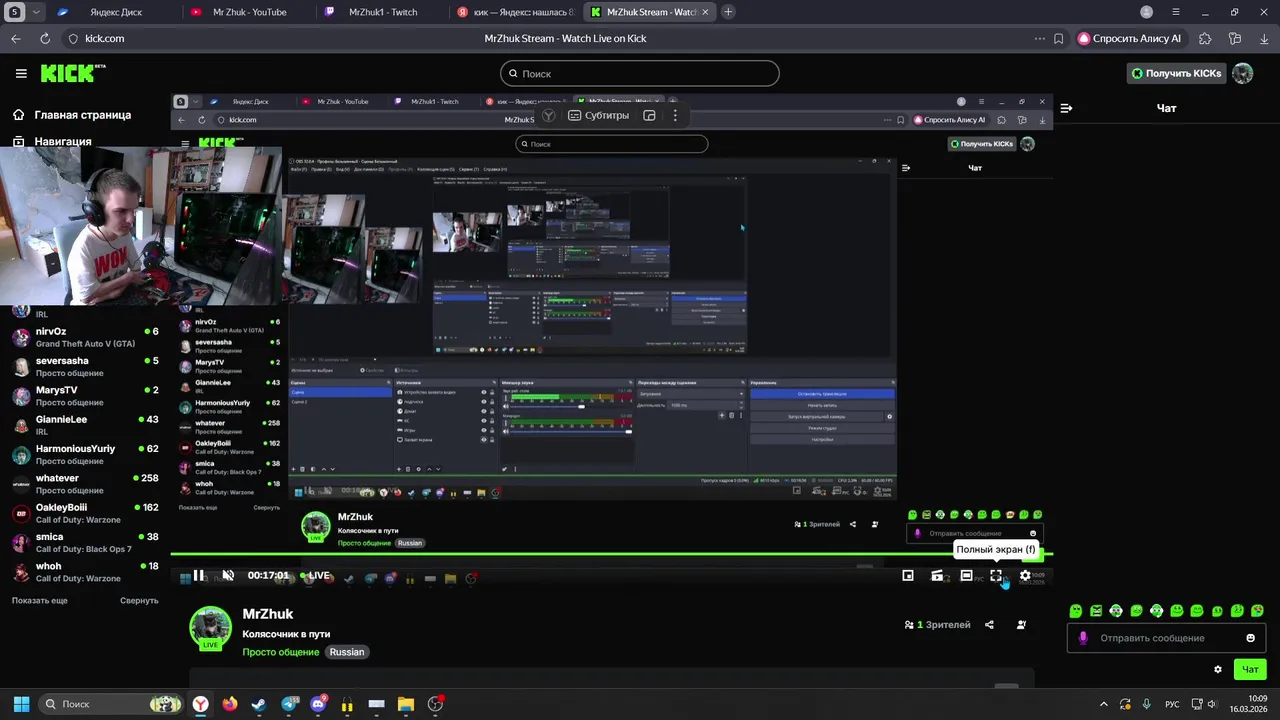Unmute the stream audio

[228, 575]
